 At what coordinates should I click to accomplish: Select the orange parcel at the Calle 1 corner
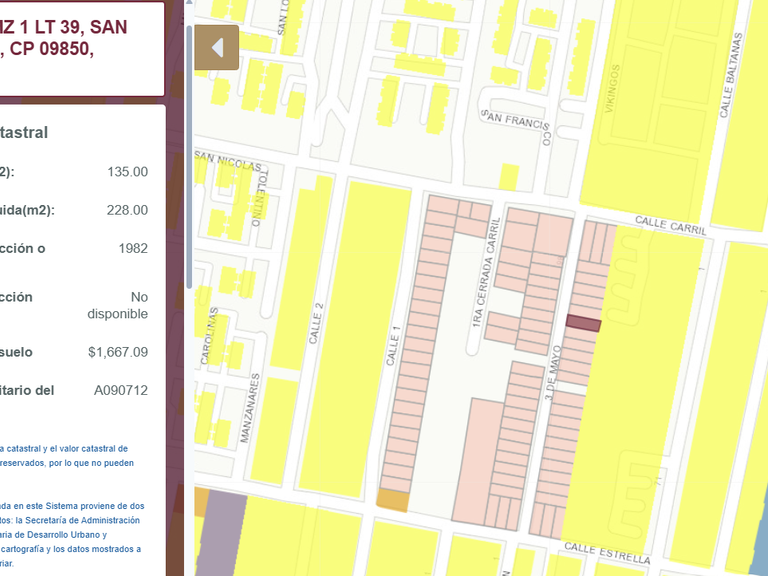coord(393,500)
